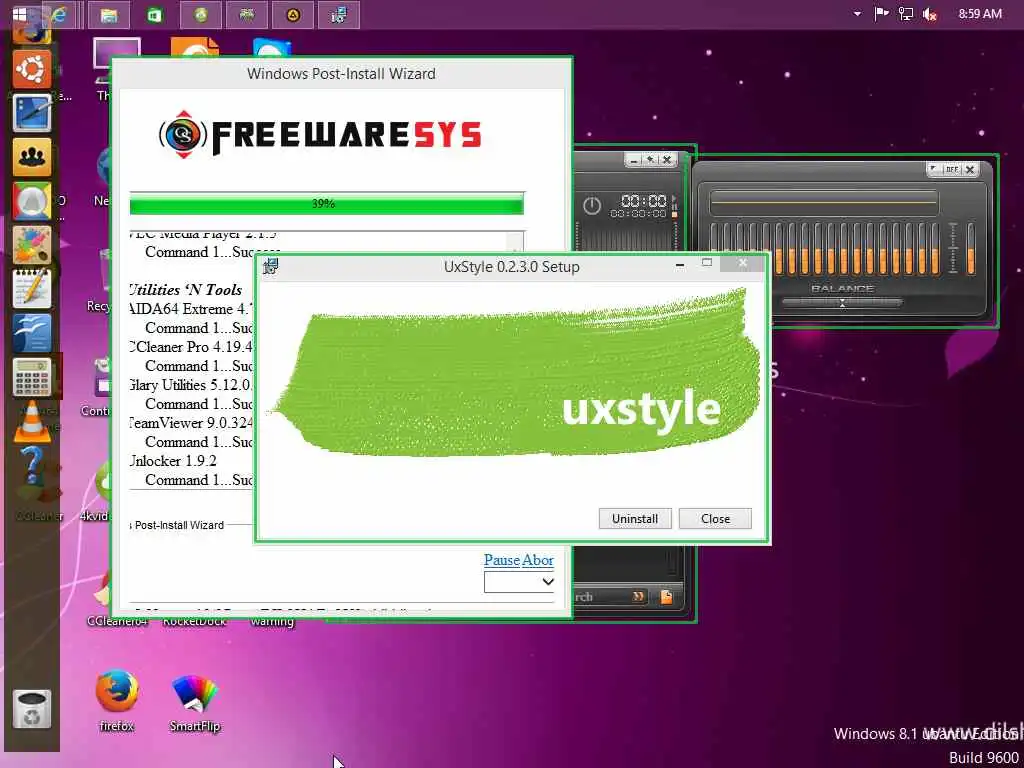Toggle the AIMP equalizer OFF button
This screenshot has height=768, width=1024.
pyautogui.click(x=952, y=169)
